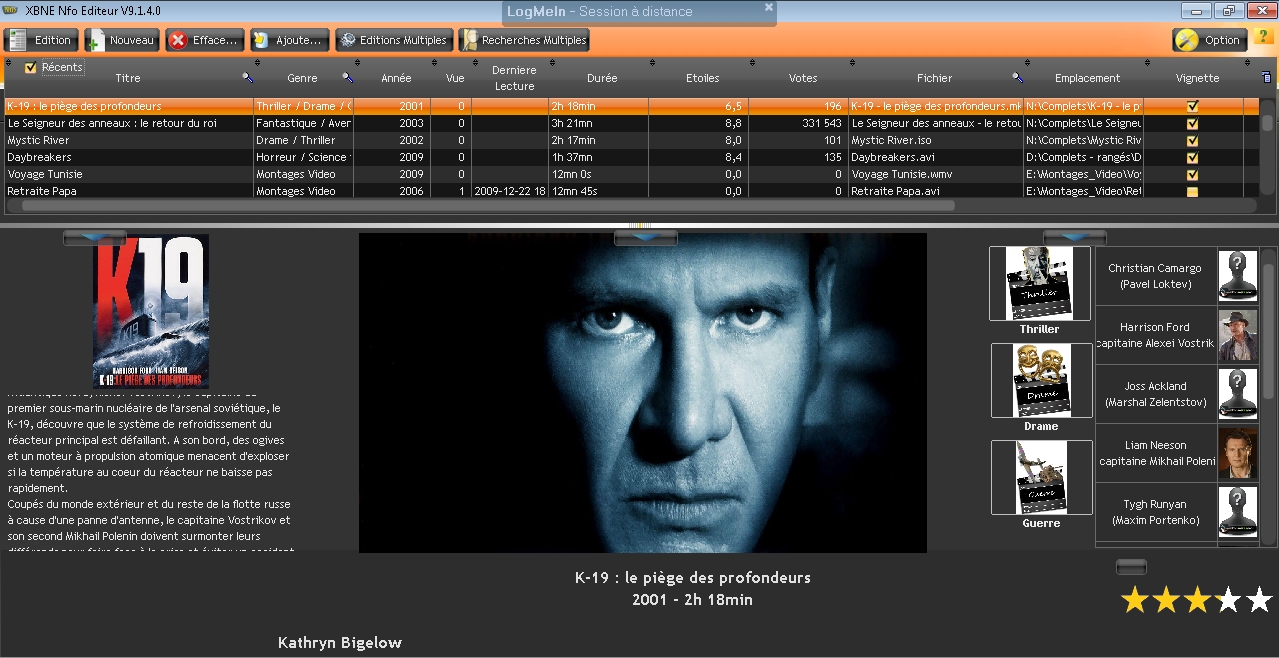The image size is (1279, 658).
Task: Select the Joss Ackland cast entry
Action: point(1155,394)
